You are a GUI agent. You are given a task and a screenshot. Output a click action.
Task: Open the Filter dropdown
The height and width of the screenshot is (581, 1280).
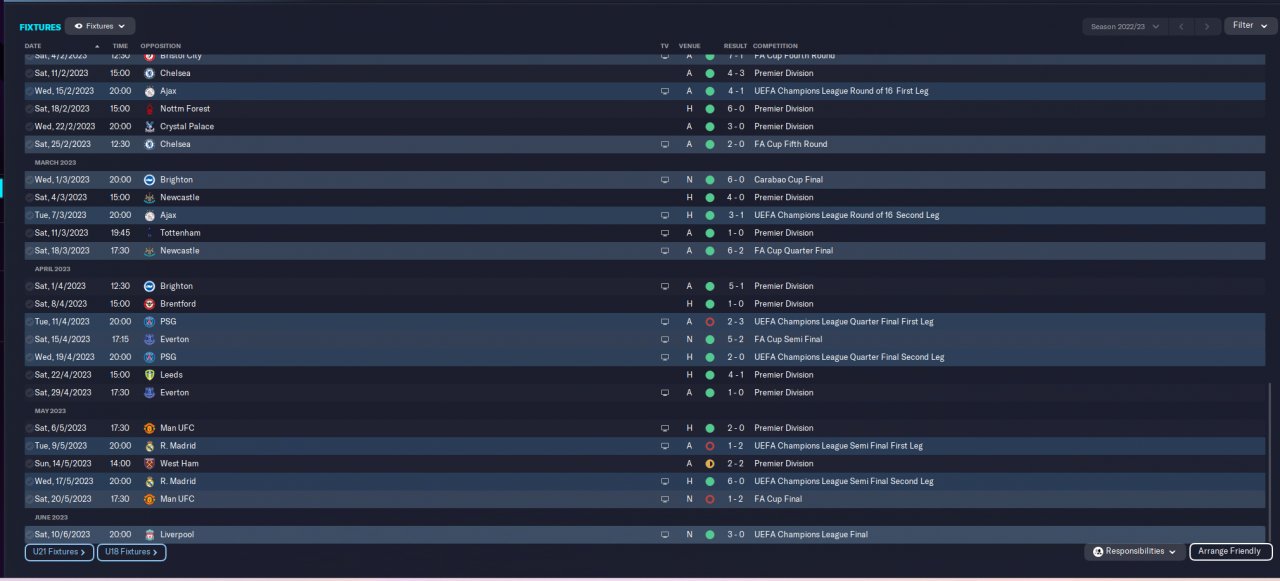tap(1250, 26)
